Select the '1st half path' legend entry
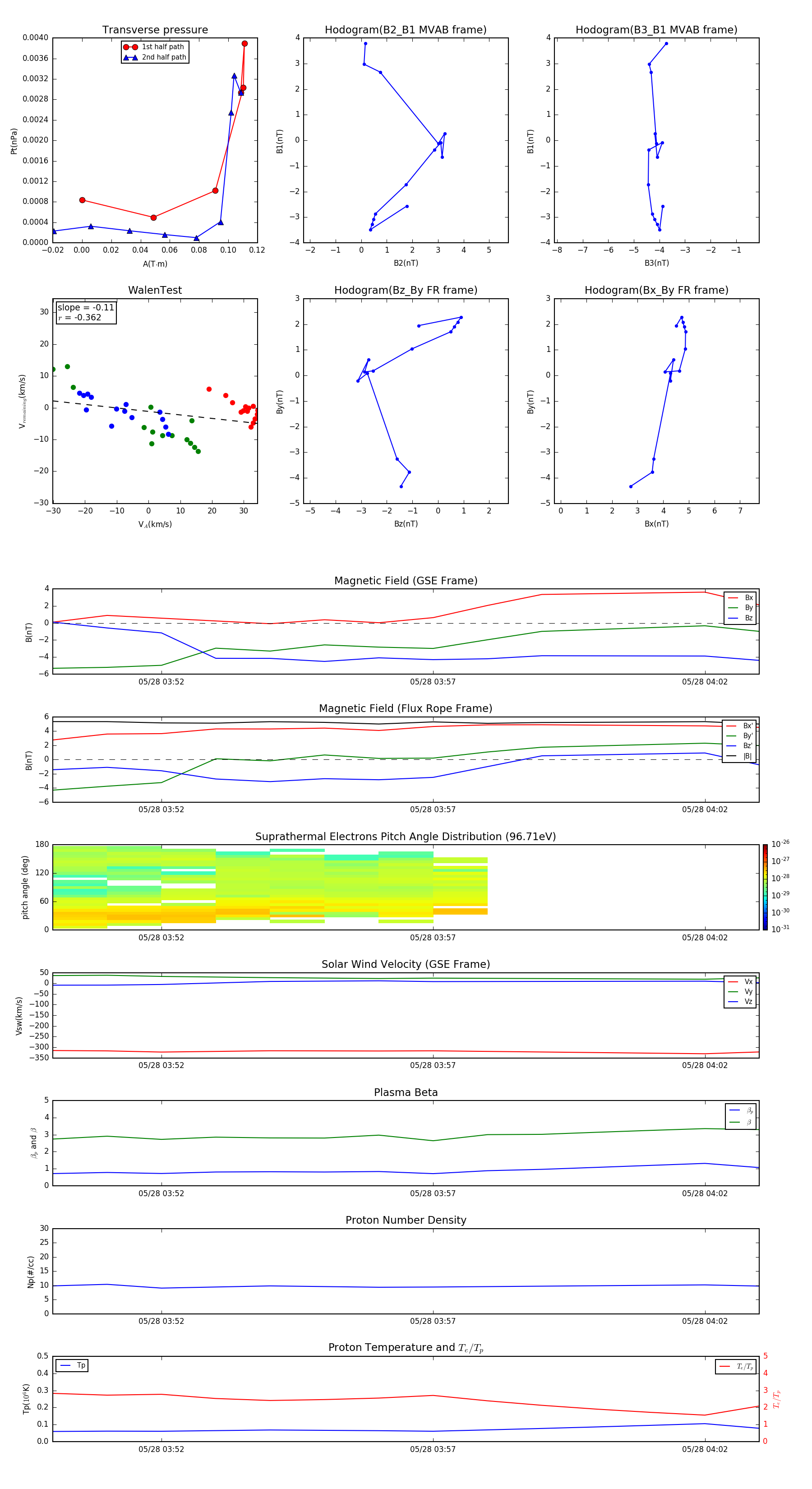 click(154, 47)
